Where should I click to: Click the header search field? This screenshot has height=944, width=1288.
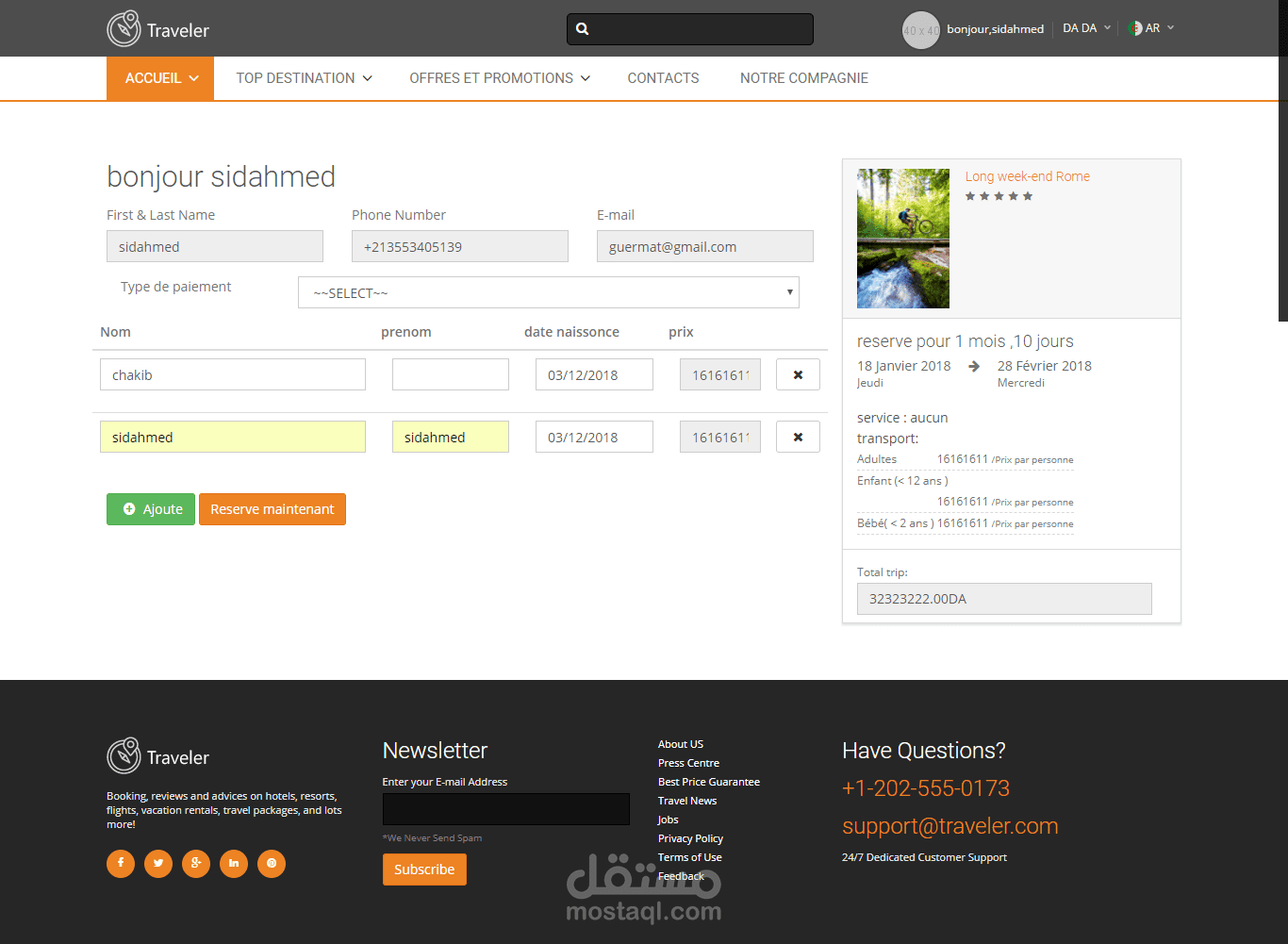[690, 29]
